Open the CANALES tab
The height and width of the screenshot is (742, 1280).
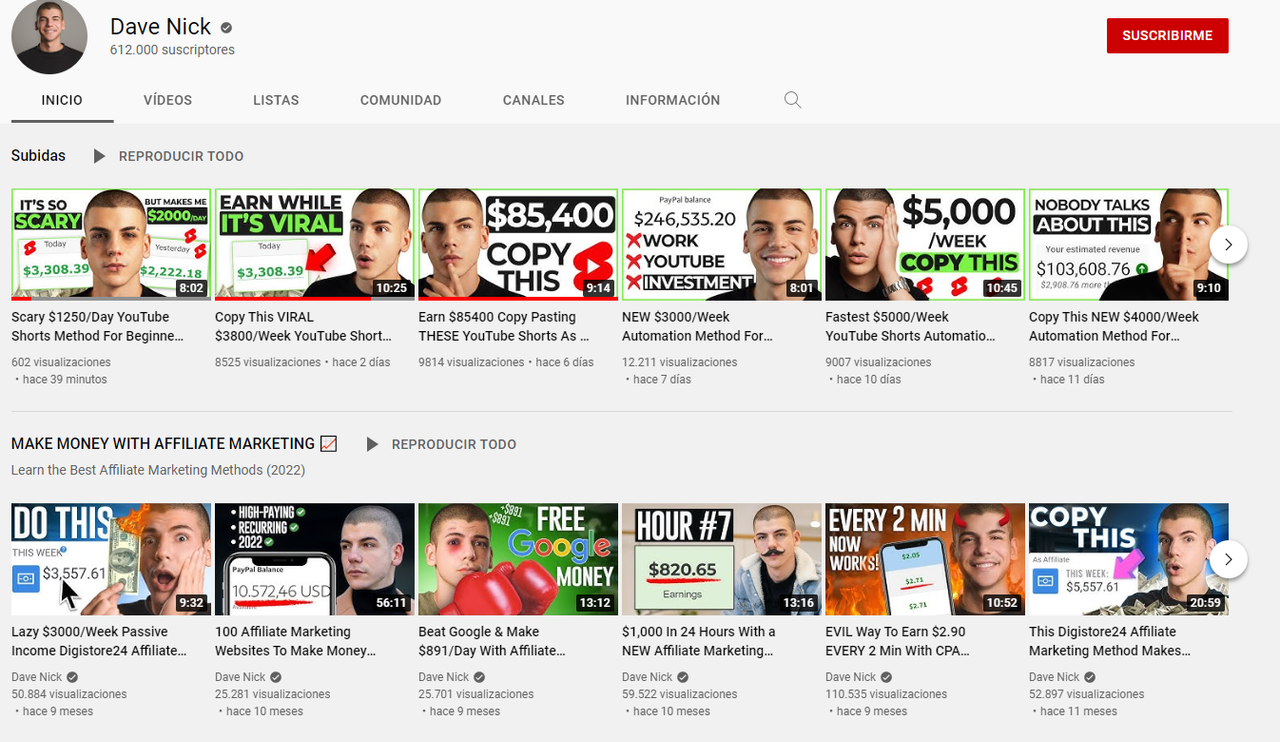click(534, 100)
